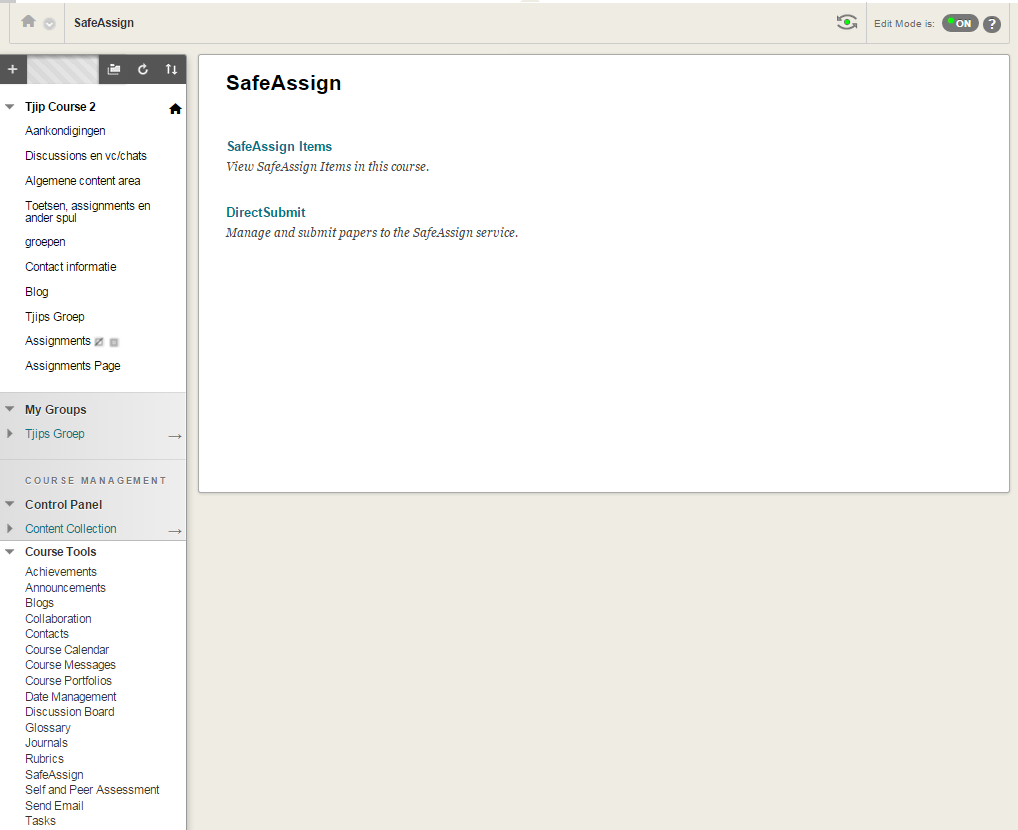
Task: Click SafeAssign breadcrumb title text
Action: [104, 23]
